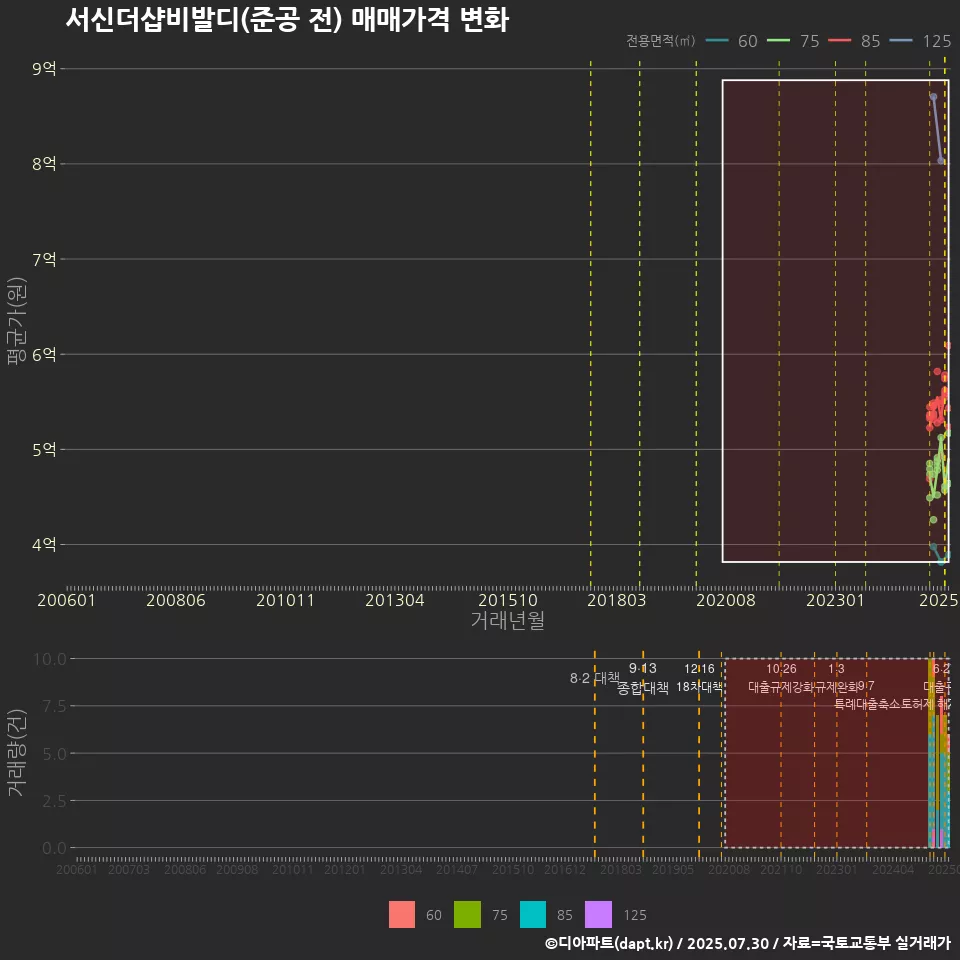Click 201612 on the volume chart axis
This screenshot has width=960, height=960.
[x=564, y=869]
